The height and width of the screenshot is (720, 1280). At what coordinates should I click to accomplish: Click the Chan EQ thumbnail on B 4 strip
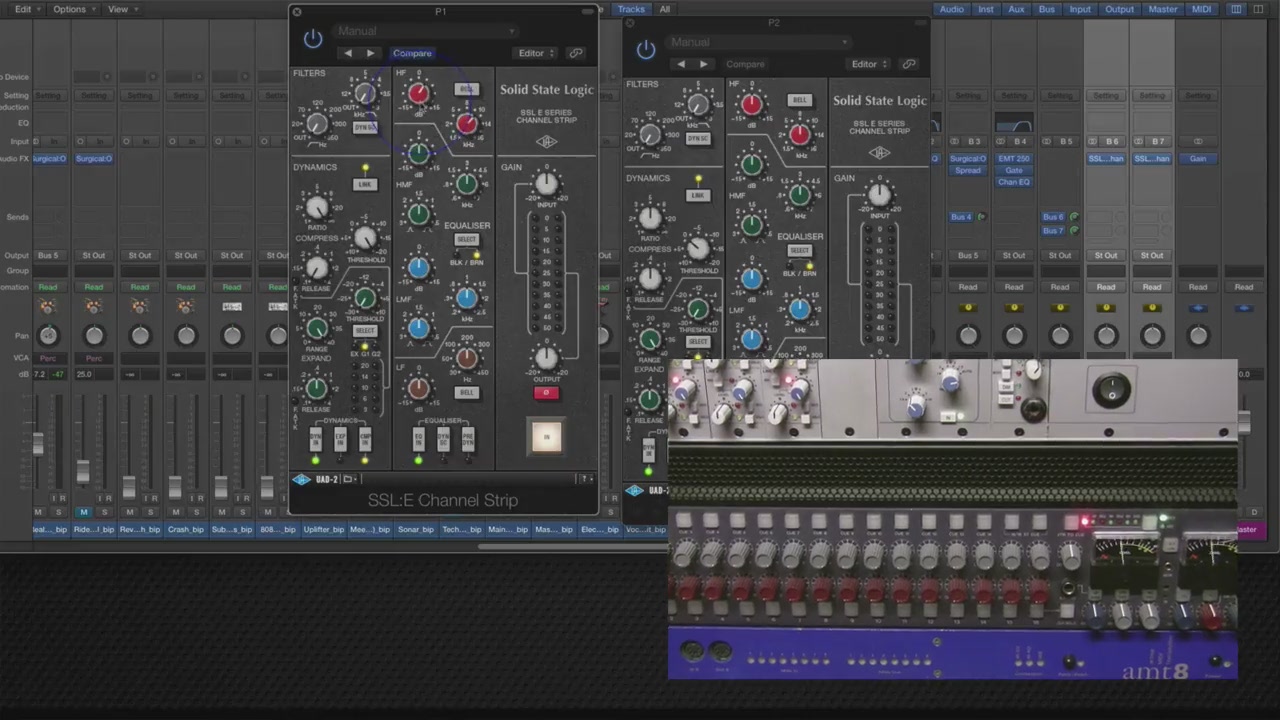click(1014, 124)
